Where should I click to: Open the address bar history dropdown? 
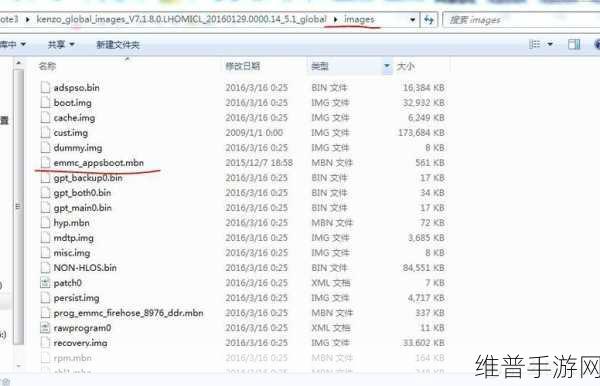point(412,20)
